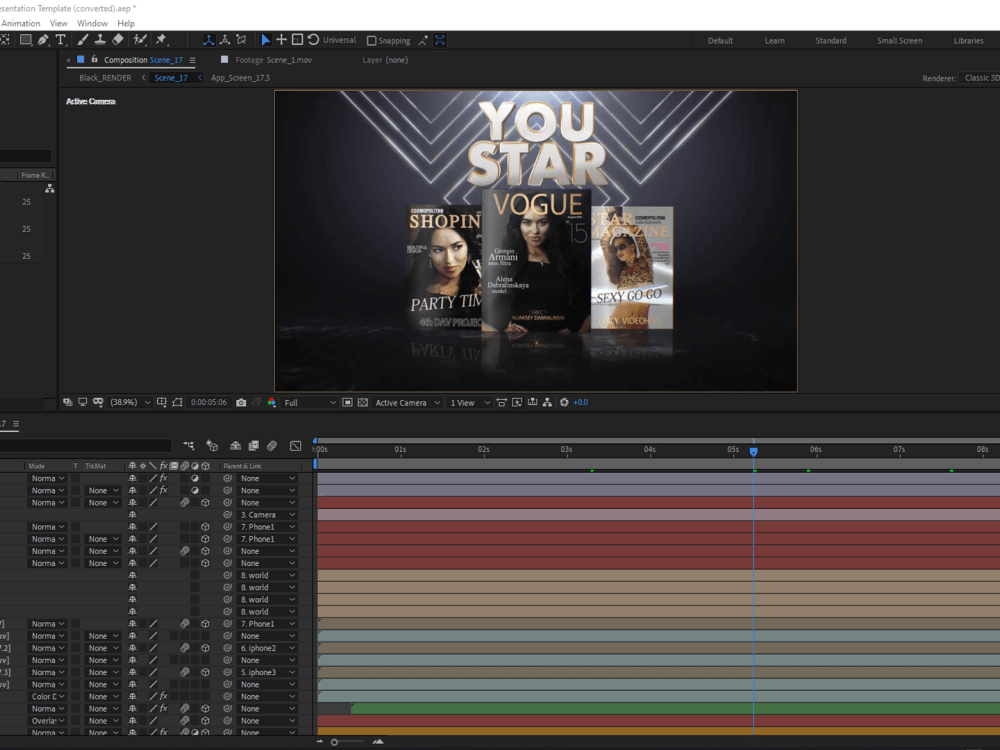Open the Help menu

pos(126,23)
